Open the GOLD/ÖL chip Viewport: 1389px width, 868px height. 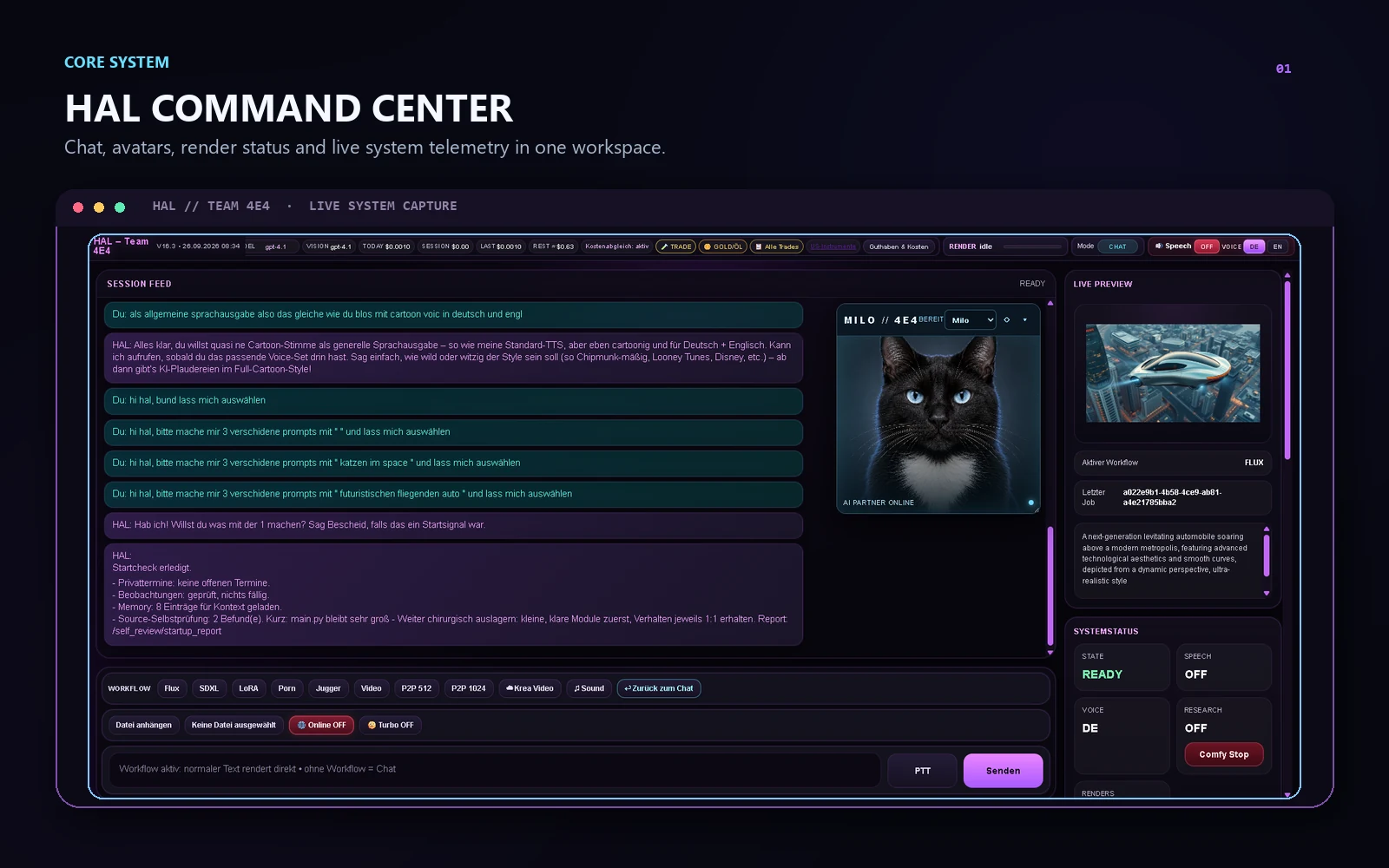pos(723,247)
